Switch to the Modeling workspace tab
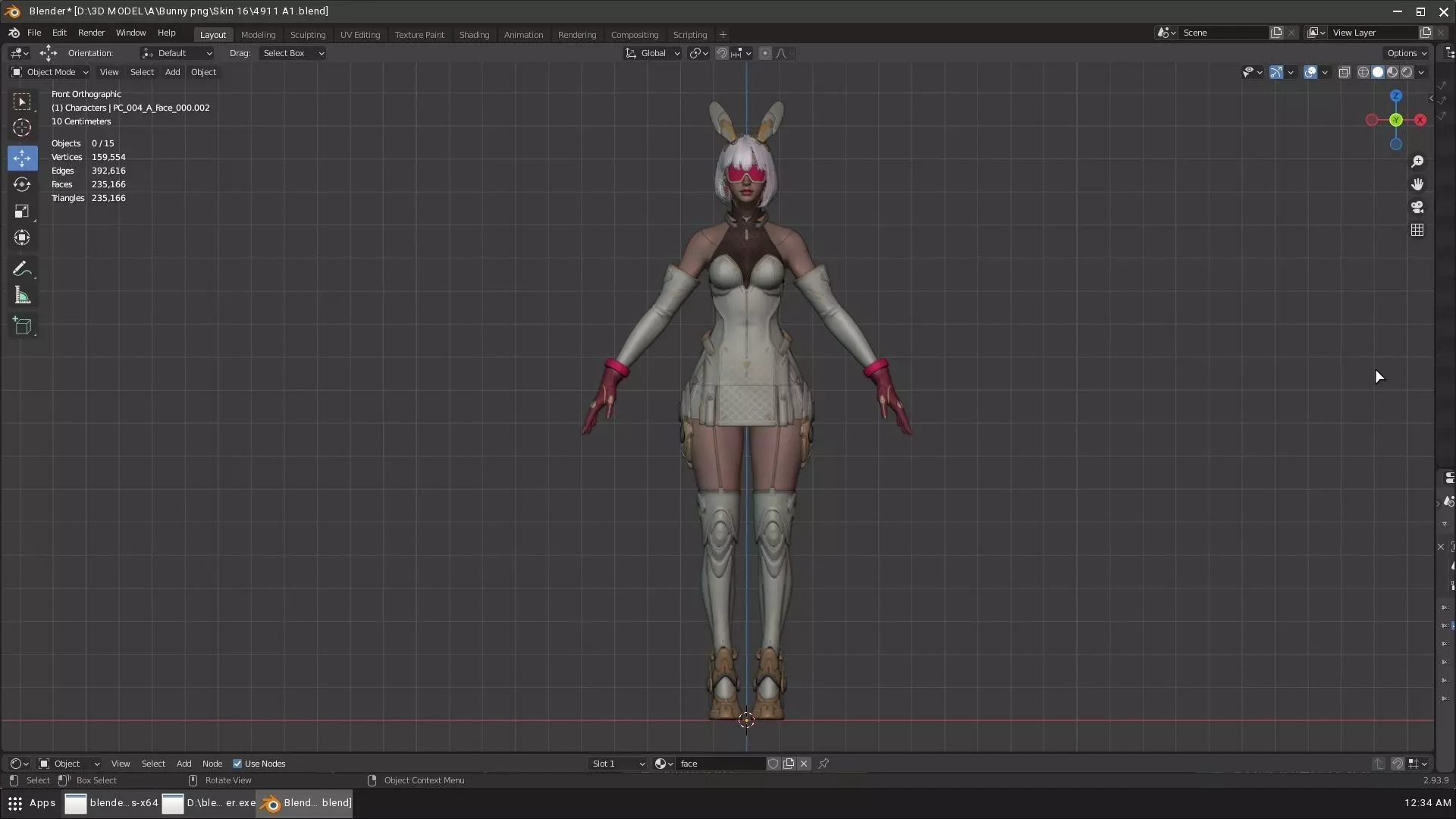 (x=258, y=35)
